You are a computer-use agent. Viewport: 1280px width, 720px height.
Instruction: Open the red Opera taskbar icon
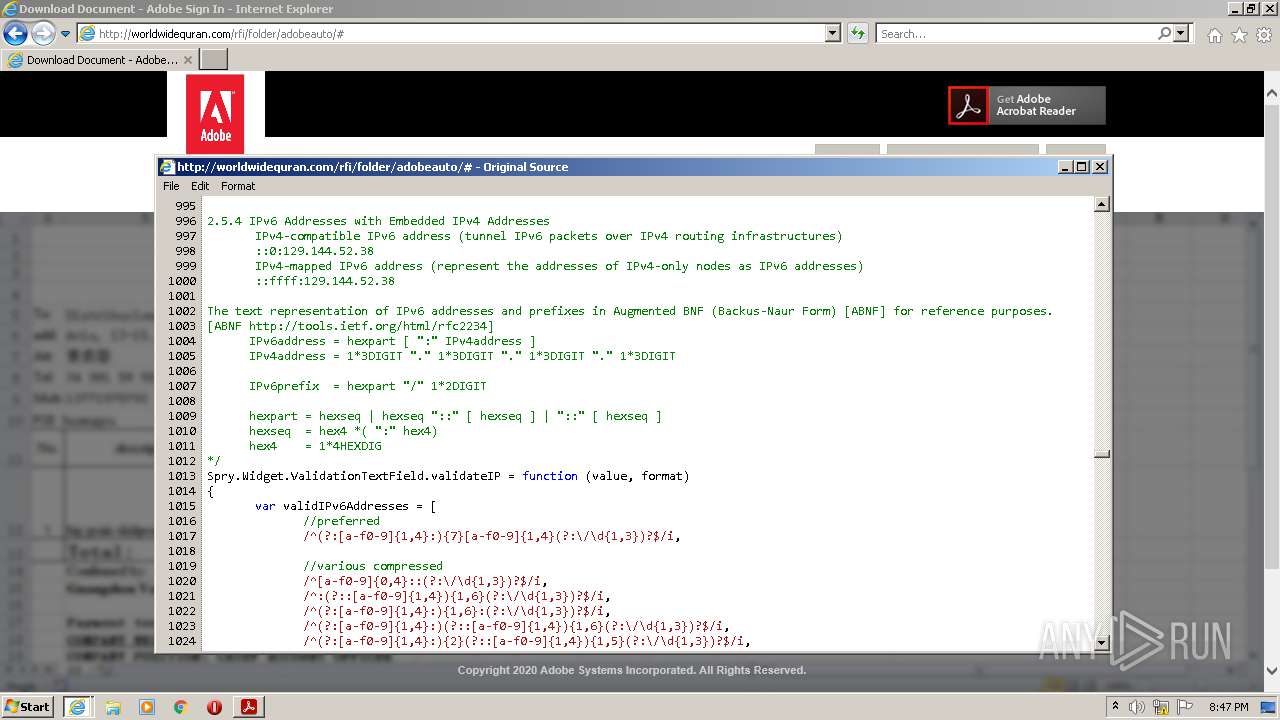click(214, 707)
